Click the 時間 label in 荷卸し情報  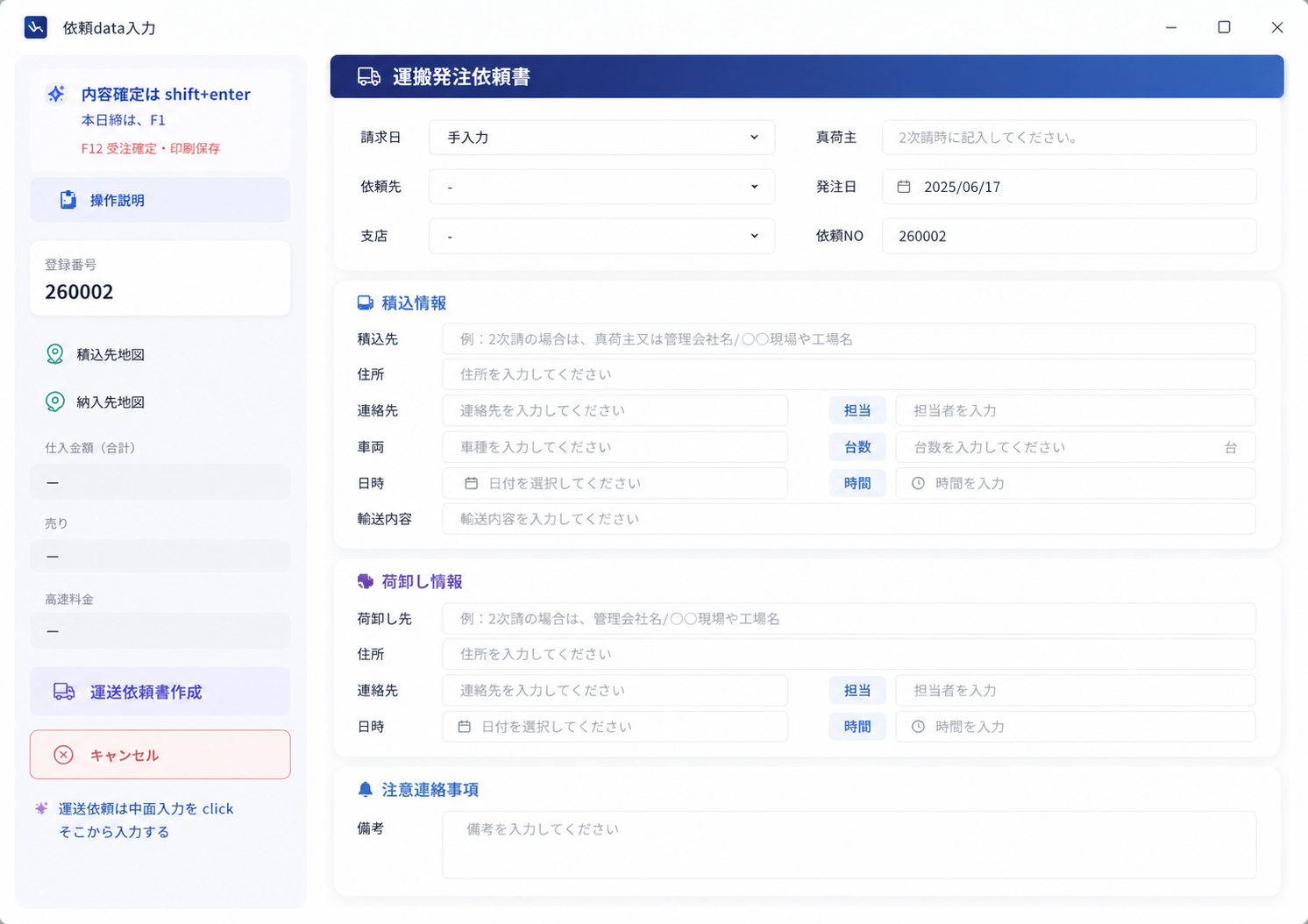857,727
